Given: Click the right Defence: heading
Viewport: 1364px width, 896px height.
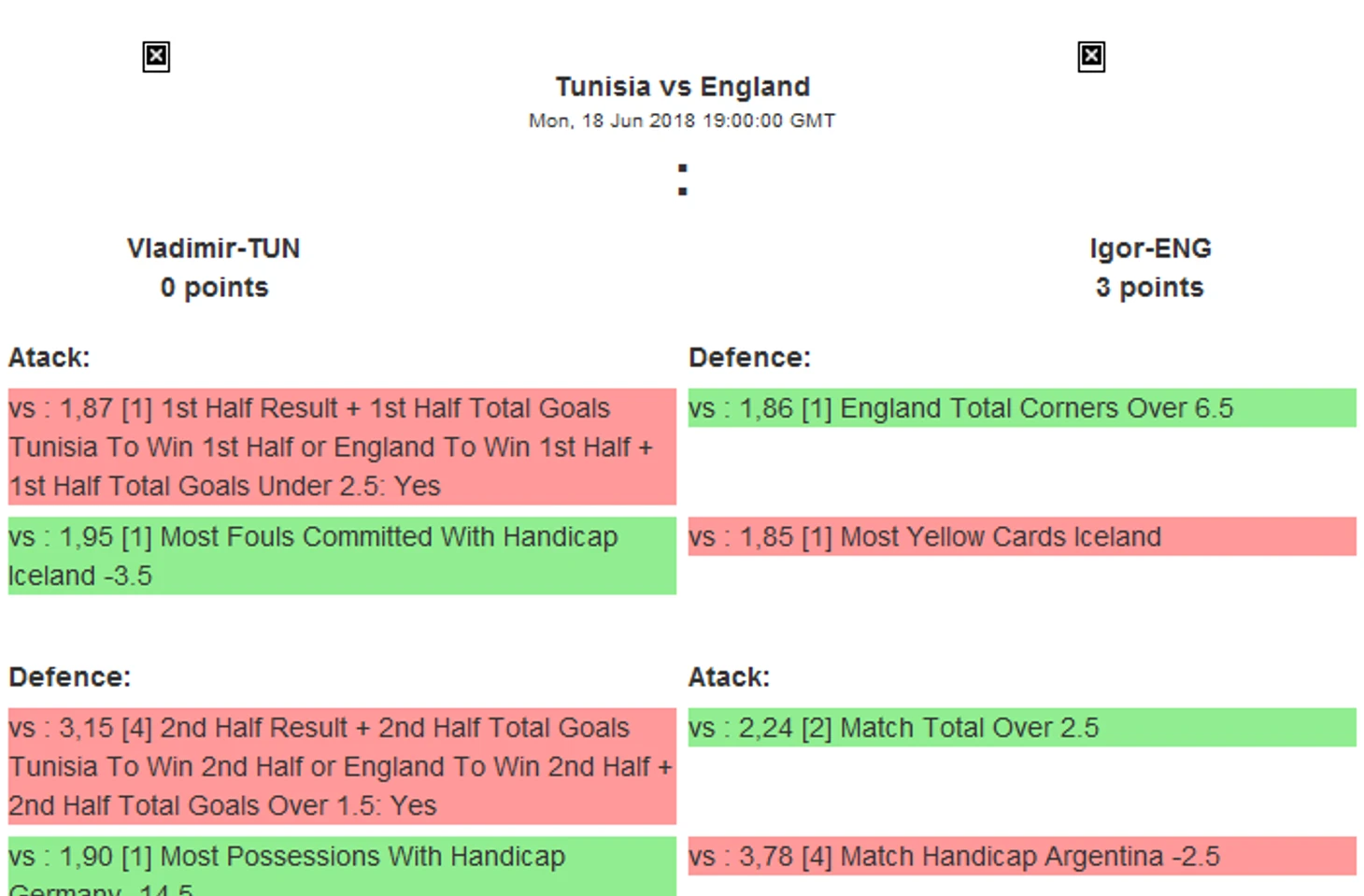Looking at the screenshot, I should coord(749,358).
